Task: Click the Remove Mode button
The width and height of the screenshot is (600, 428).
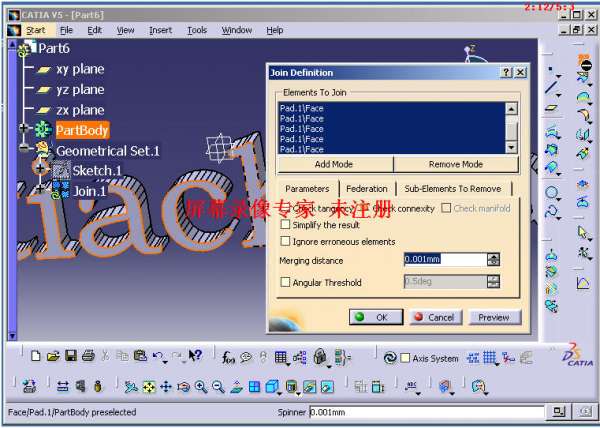Action: [x=455, y=164]
